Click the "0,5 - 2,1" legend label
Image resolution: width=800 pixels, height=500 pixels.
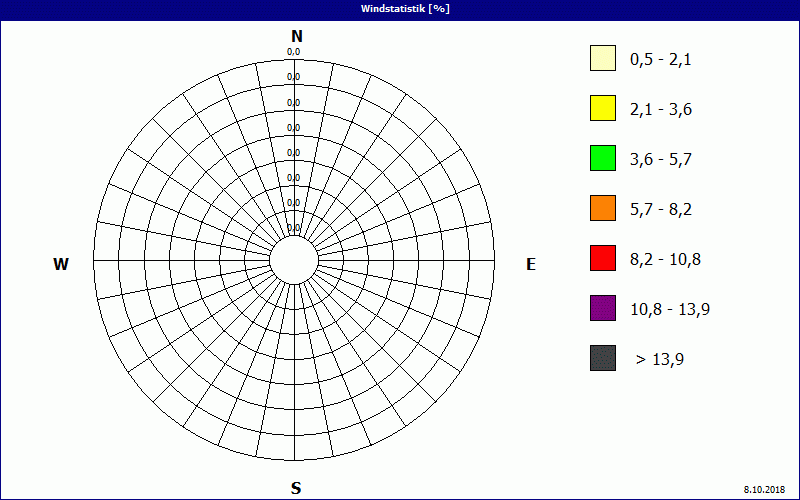pyautogui.click(x=660, y=60)
